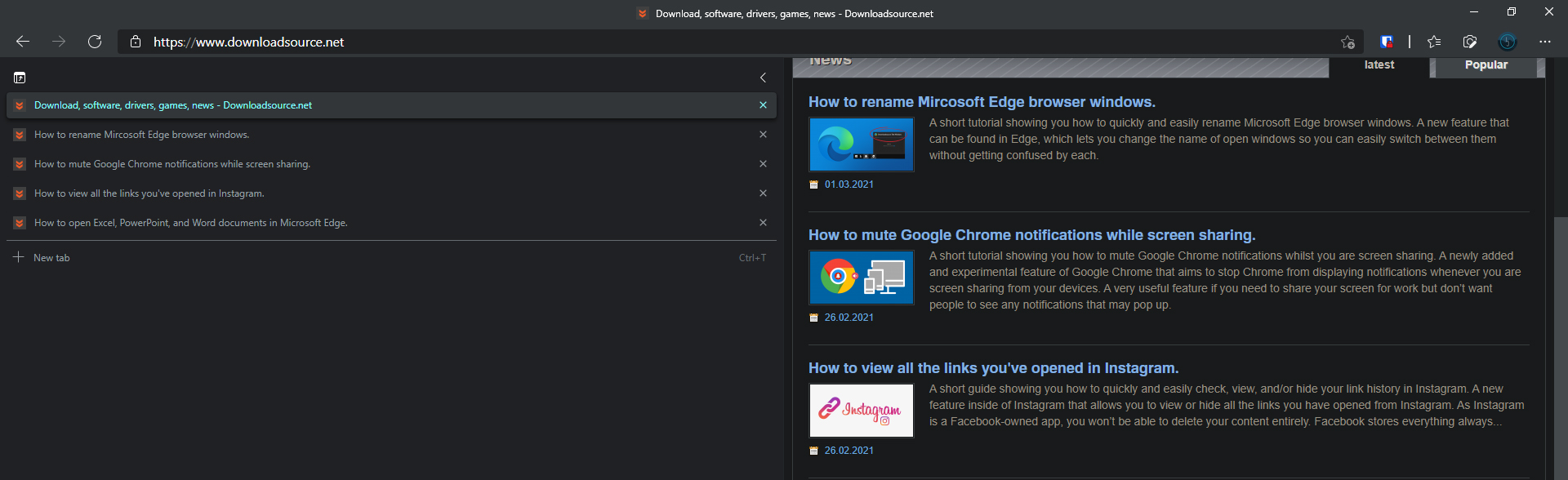Click the page favicon in title bar

643,14
